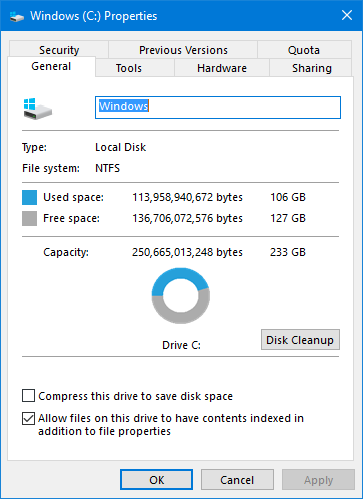The image size is (363, 499).
Task: Click the 'Free space:' label
Action: 71,218
